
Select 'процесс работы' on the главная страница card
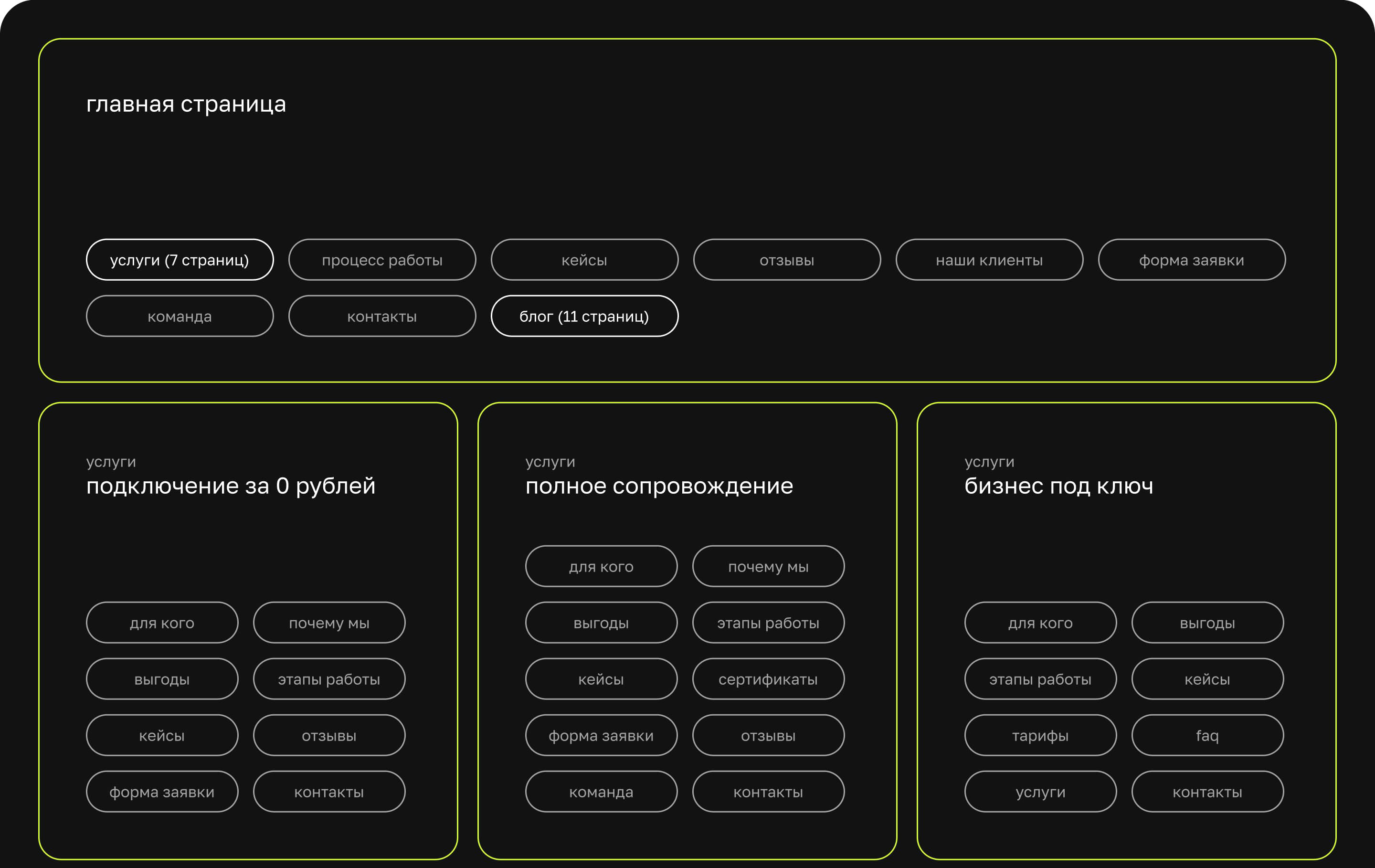382,260
